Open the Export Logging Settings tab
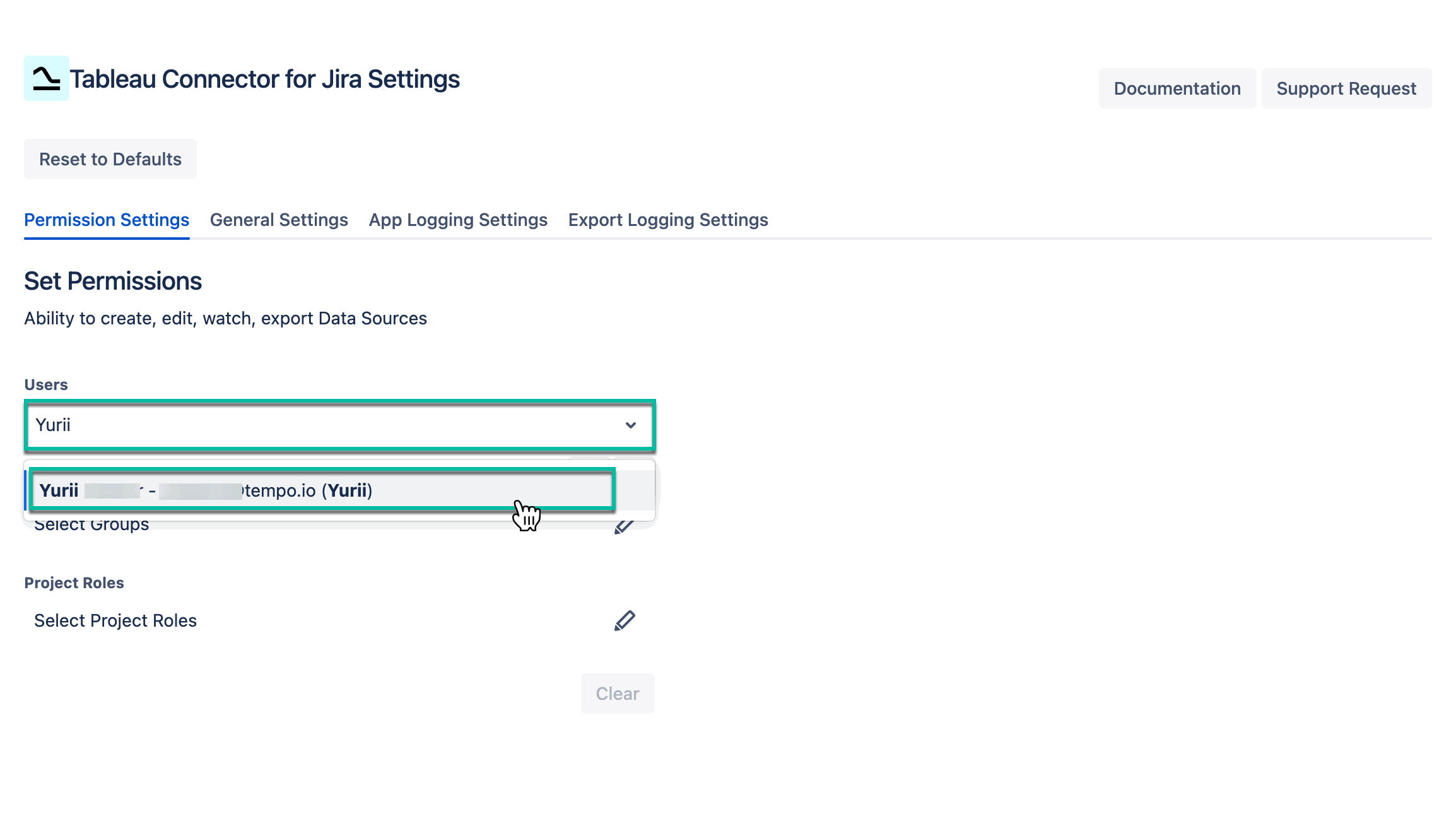Image resolution: width=1456 pixels, height=828 pixels. (667, 220)
